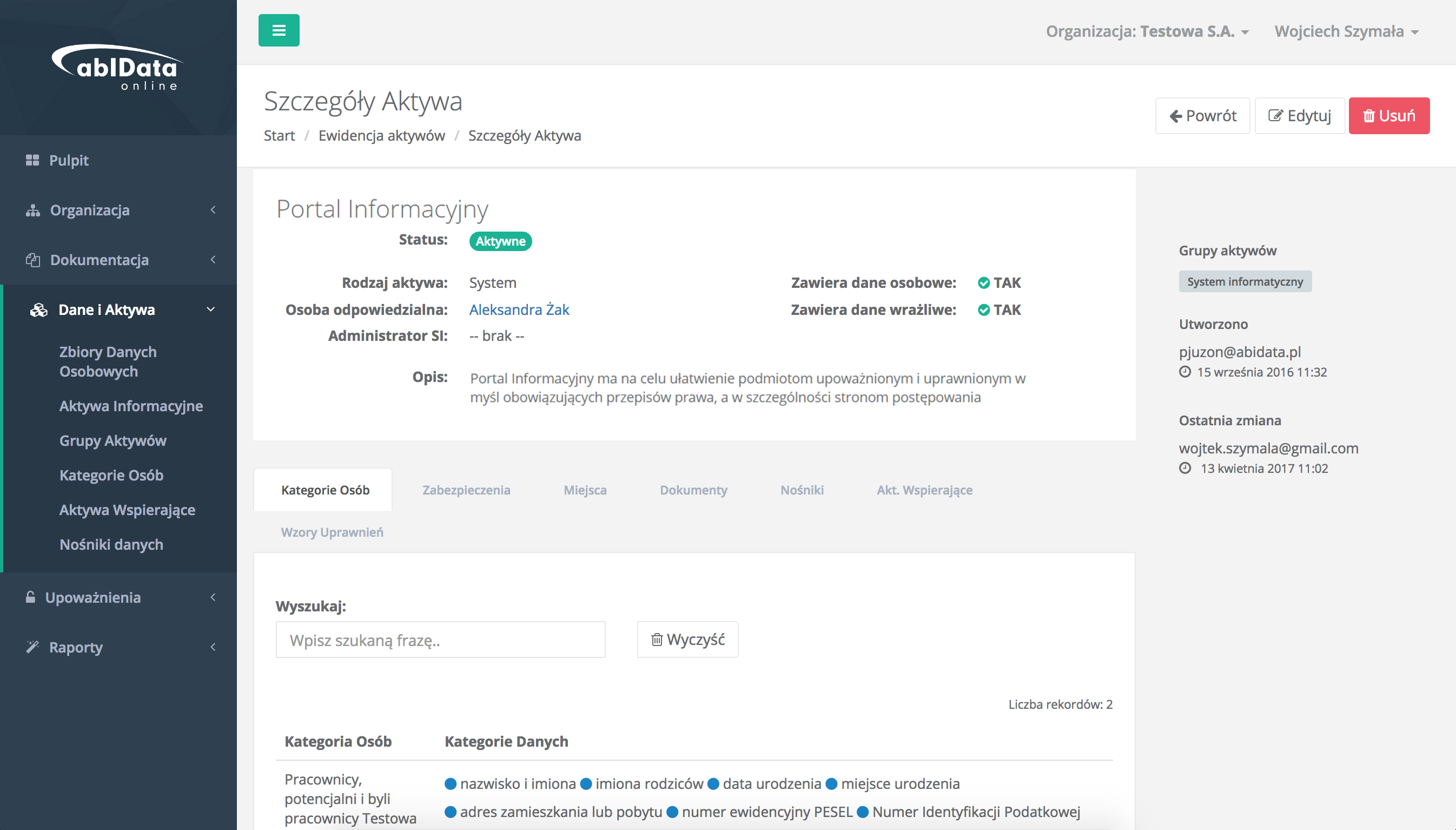
Task: Expand the Dokumentacja sidebar section chevron
Action: click(213, 259)
